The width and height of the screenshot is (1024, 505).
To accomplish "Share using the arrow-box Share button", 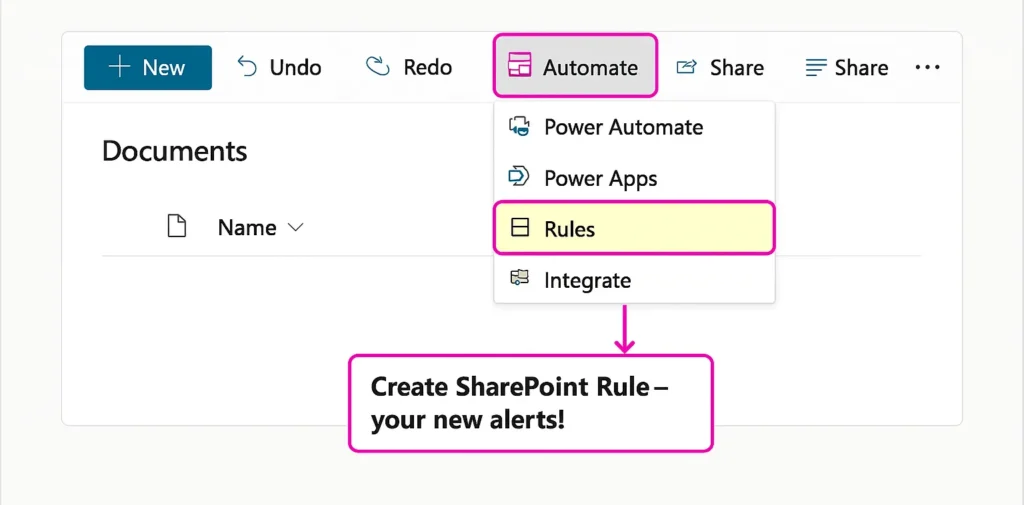I will coord(720,67).
